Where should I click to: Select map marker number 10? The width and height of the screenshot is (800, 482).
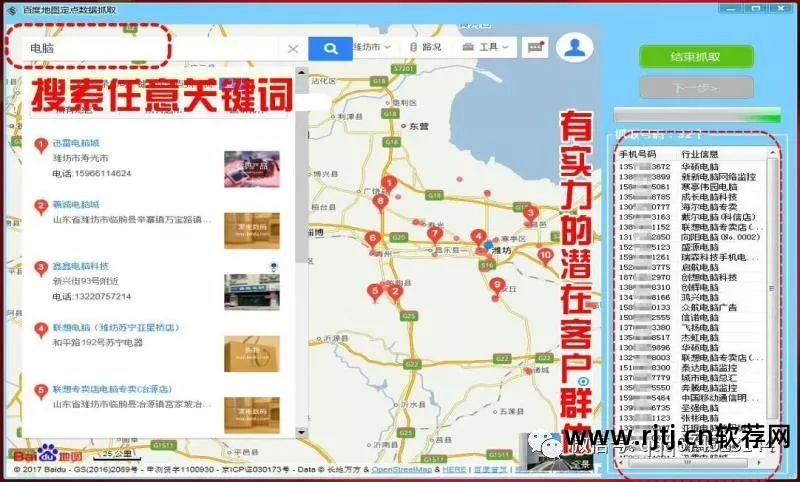[545, 257]
